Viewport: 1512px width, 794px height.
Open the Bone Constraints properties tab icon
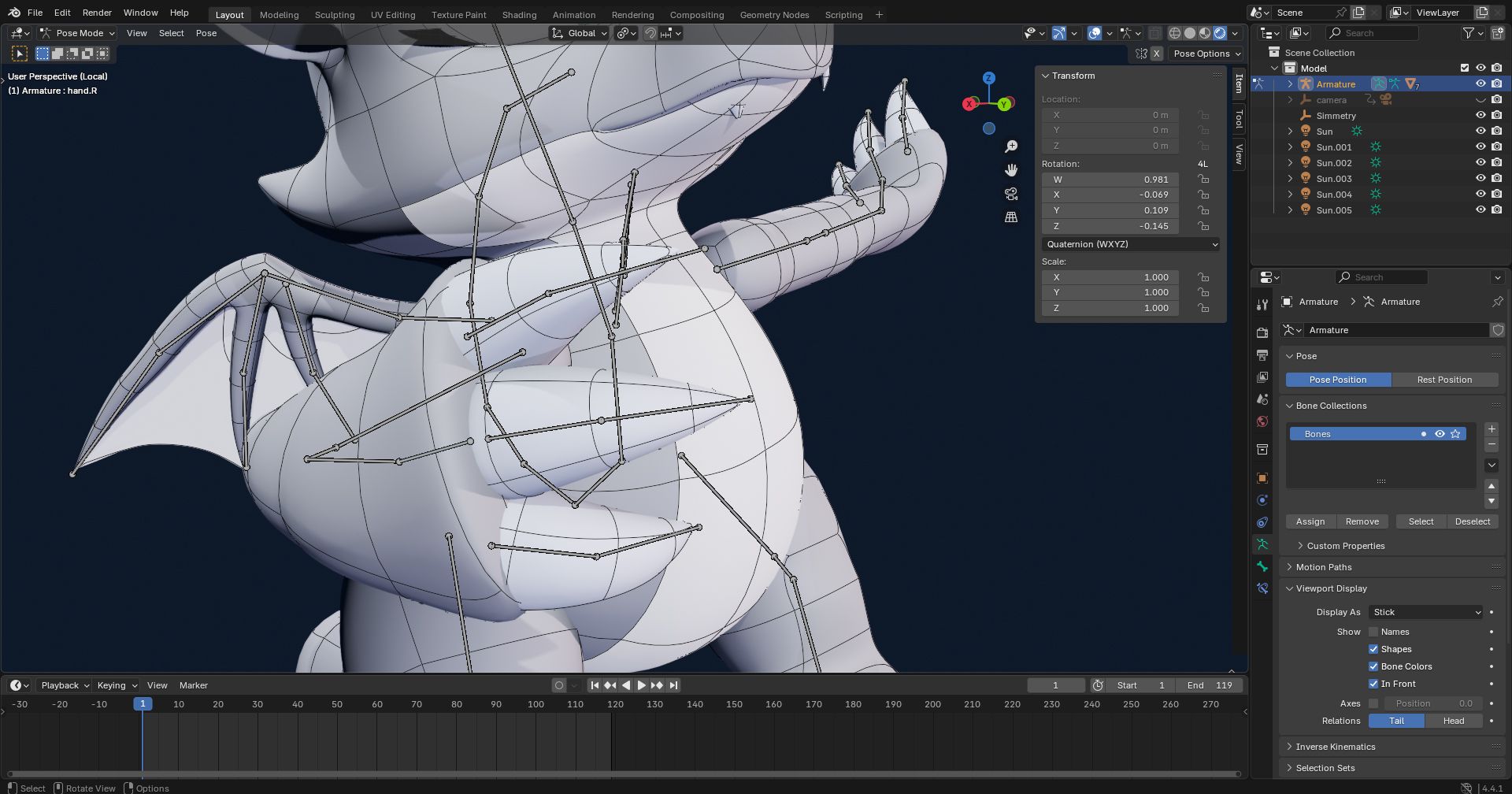click(x=1262, y=588)
